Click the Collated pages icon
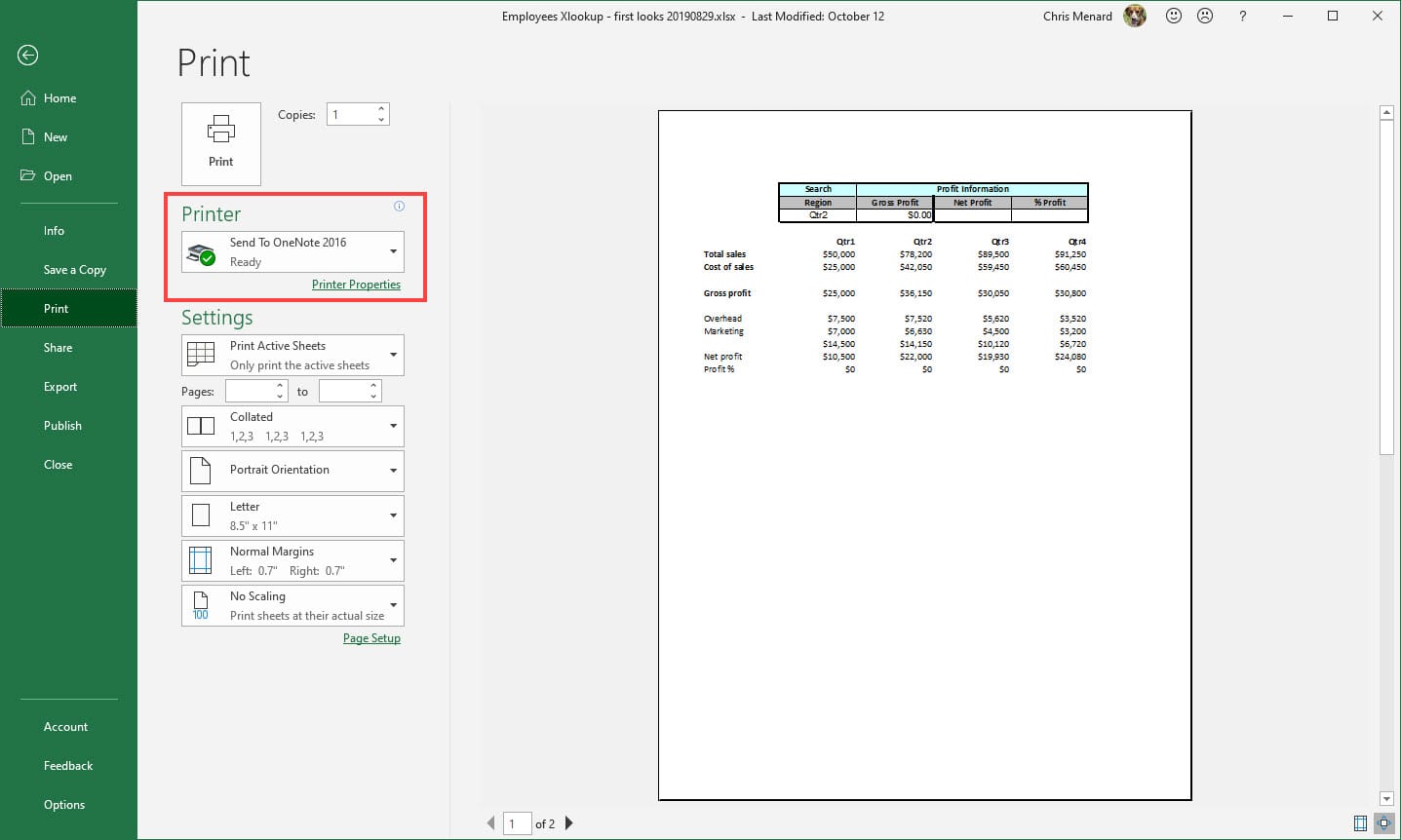 [x=201, y=426]
